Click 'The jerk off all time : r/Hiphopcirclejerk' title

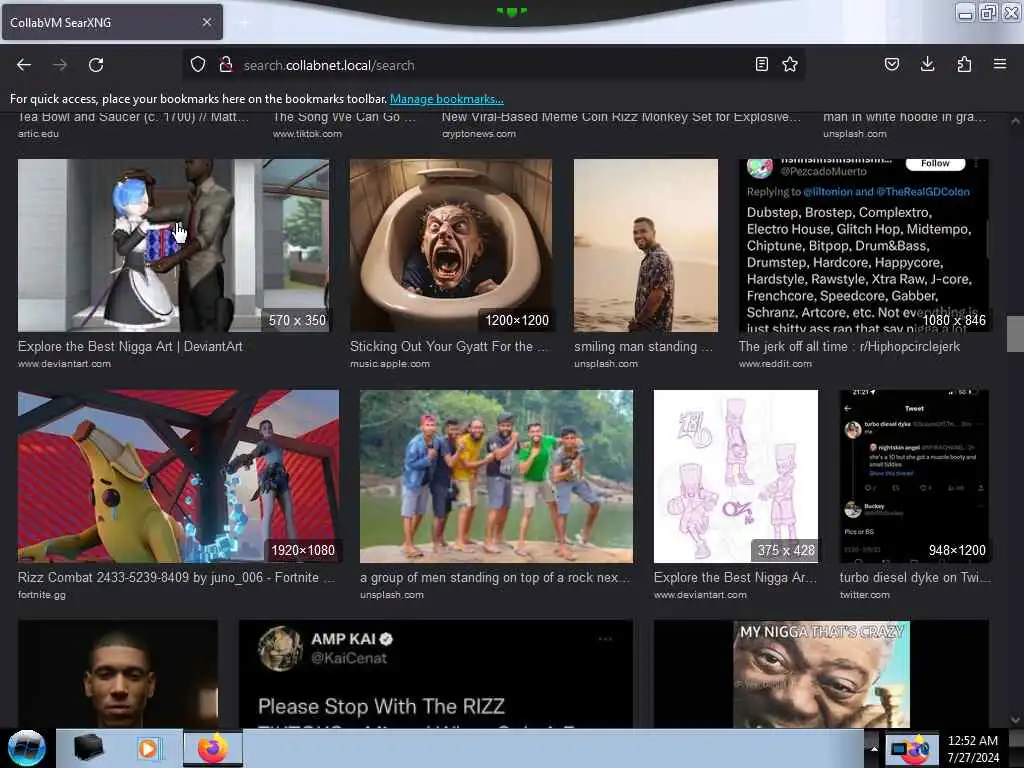[x=849, y=346]
